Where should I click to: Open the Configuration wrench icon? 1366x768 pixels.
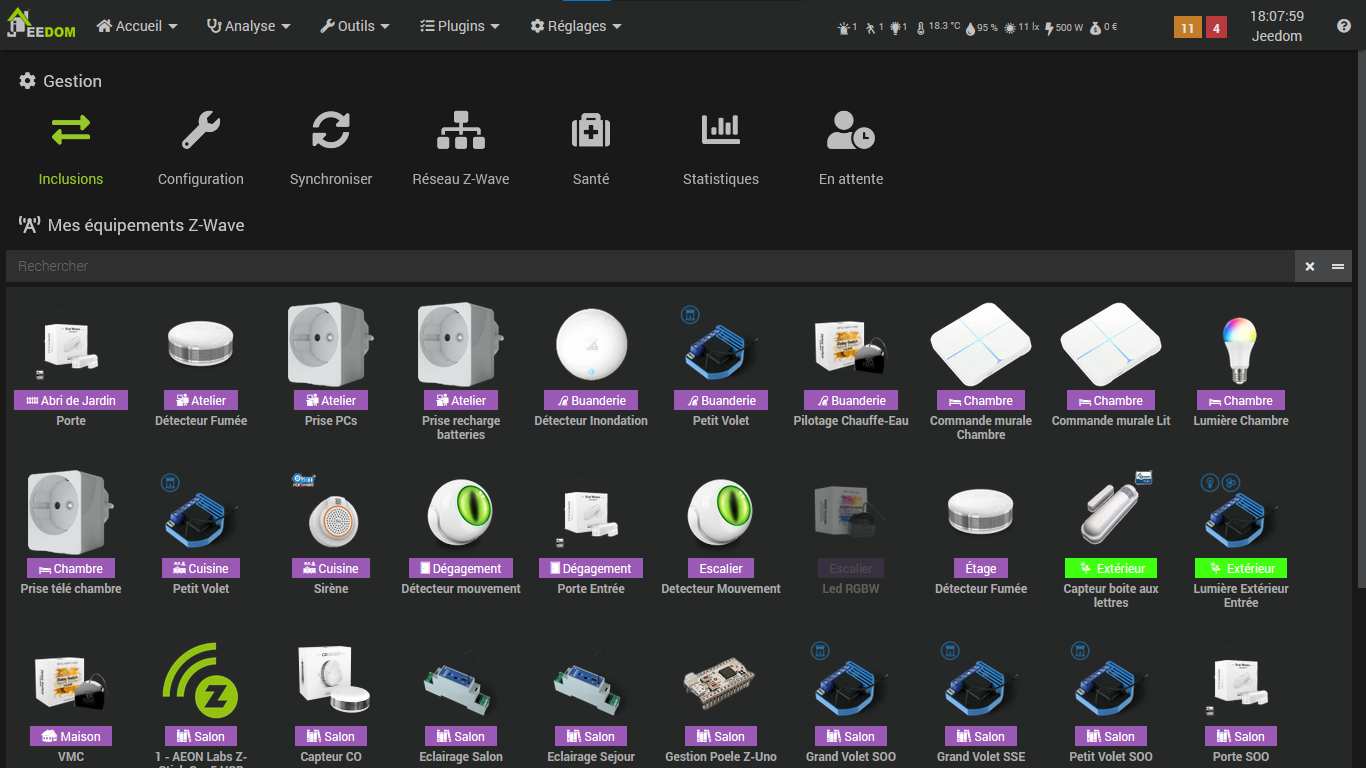201,131
